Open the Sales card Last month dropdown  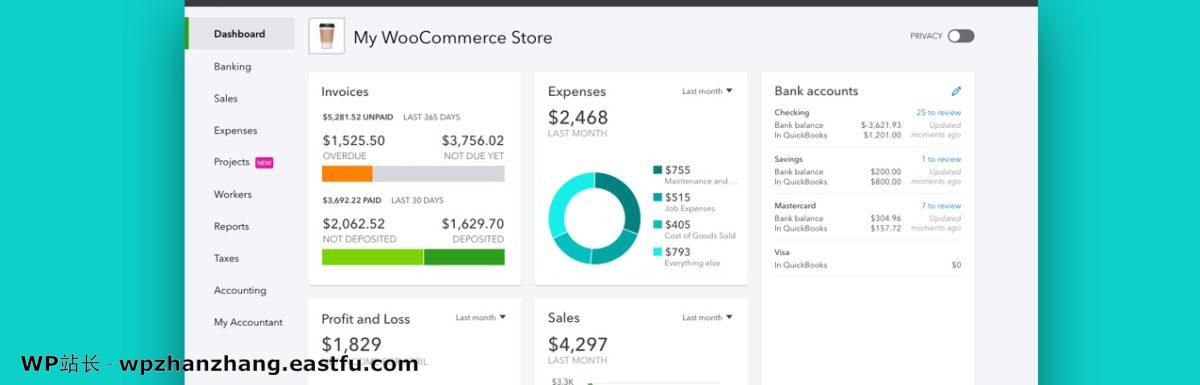point(707,317)
